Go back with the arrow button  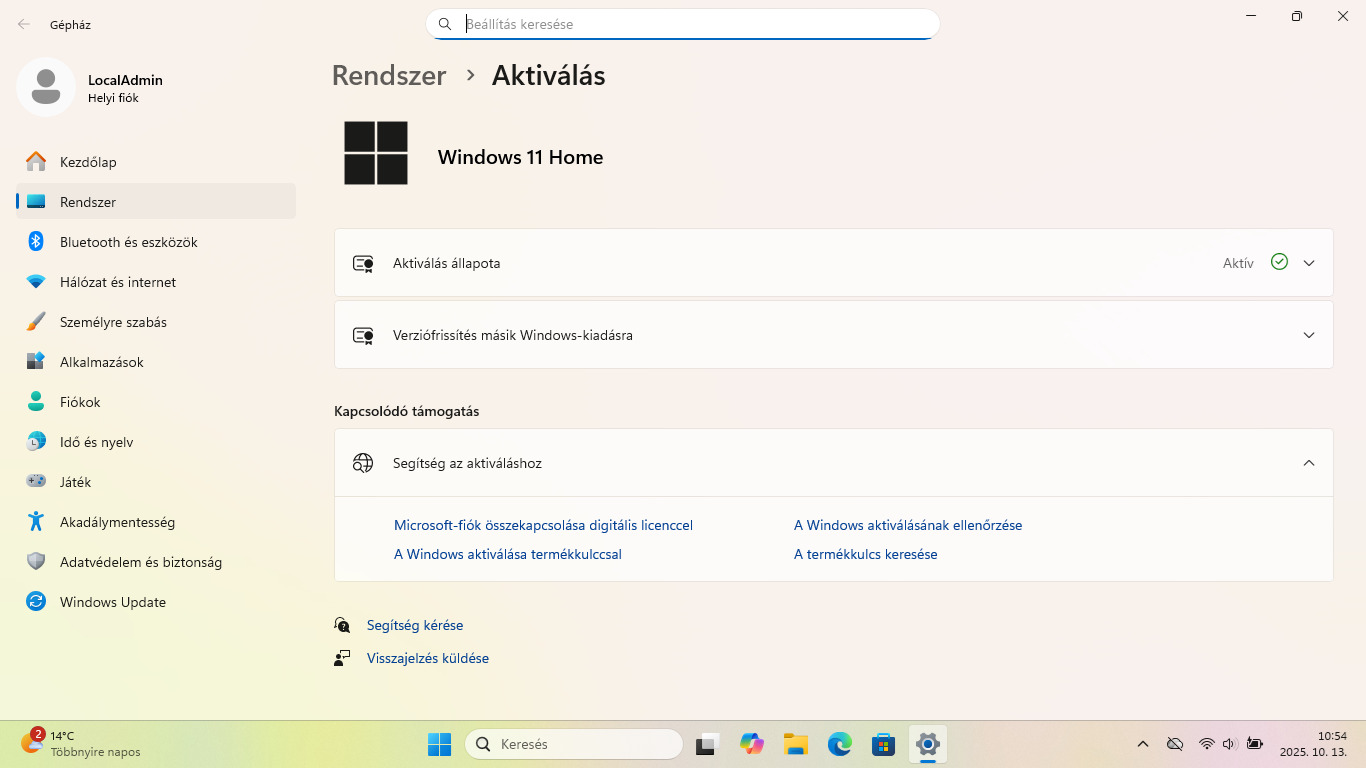click(23, 24)
